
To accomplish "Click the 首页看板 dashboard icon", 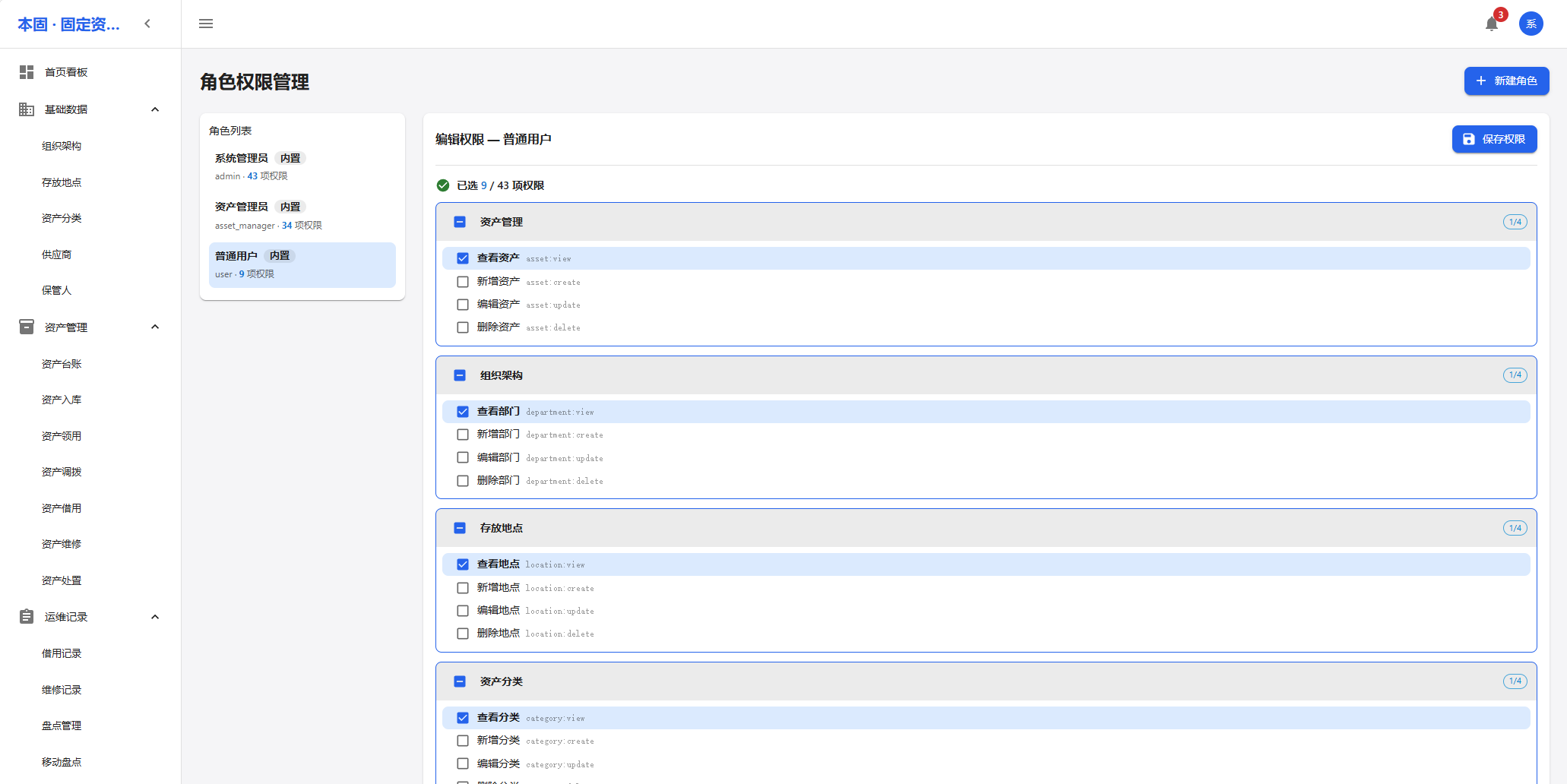I will (27, 72).
